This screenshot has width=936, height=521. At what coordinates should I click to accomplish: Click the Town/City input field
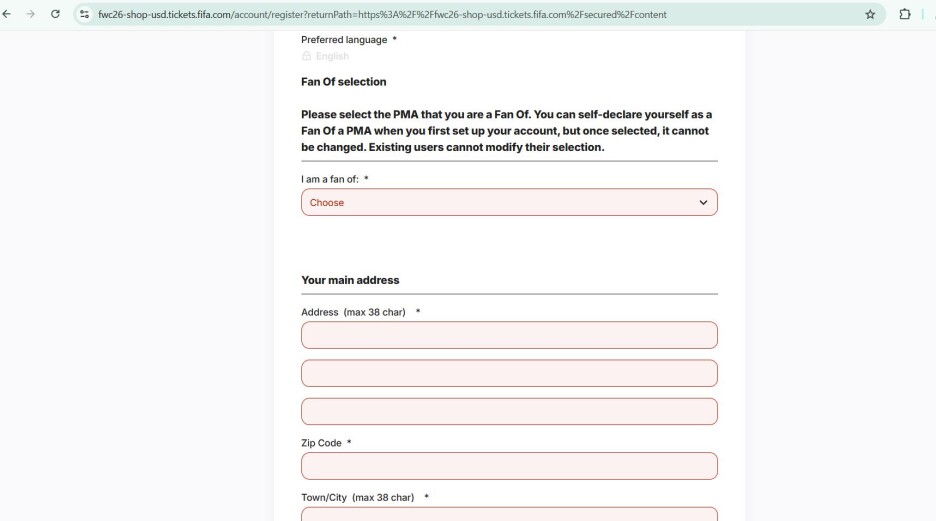click(x=508, y=514)
